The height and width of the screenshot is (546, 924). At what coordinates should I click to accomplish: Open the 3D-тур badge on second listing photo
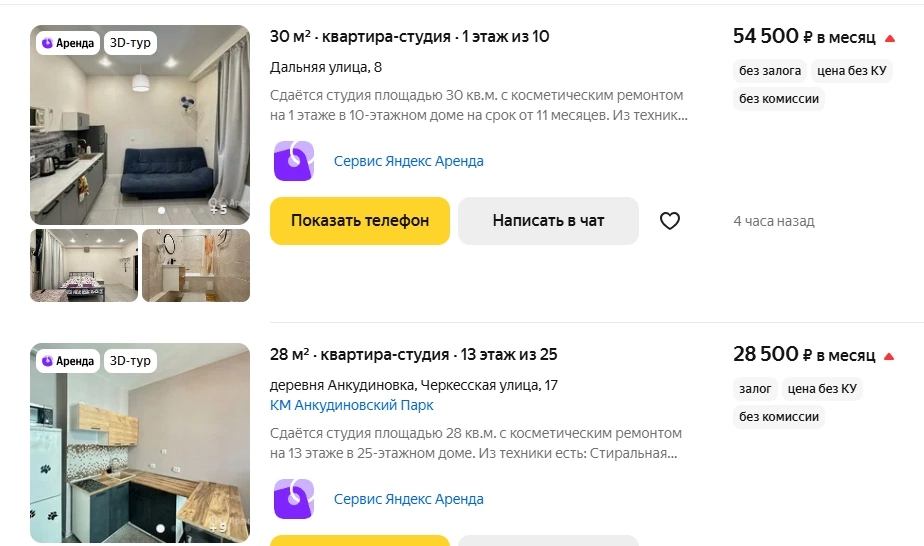click(x=130, y=361)
